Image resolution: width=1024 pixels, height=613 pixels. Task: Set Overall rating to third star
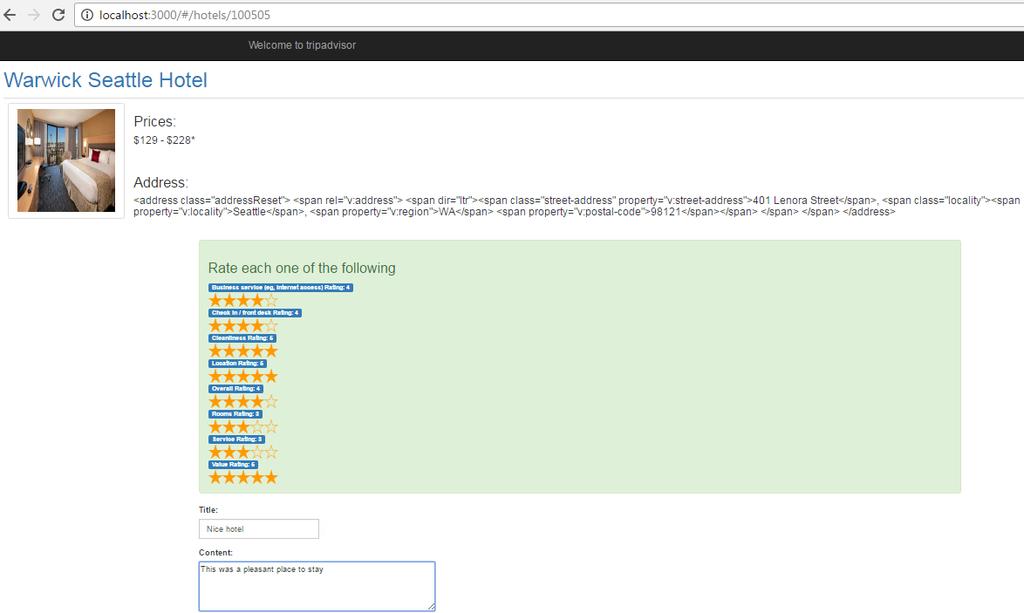tap(243, 402)
